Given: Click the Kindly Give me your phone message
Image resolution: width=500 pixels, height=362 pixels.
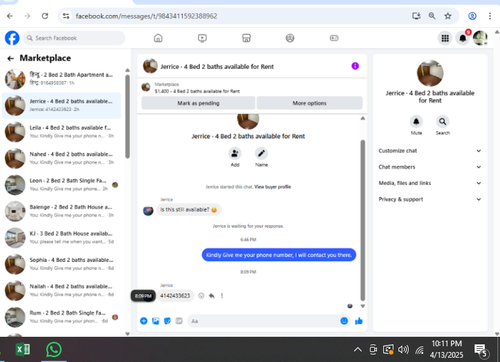Looking at the screenshot, I should [x=279, y=255].
